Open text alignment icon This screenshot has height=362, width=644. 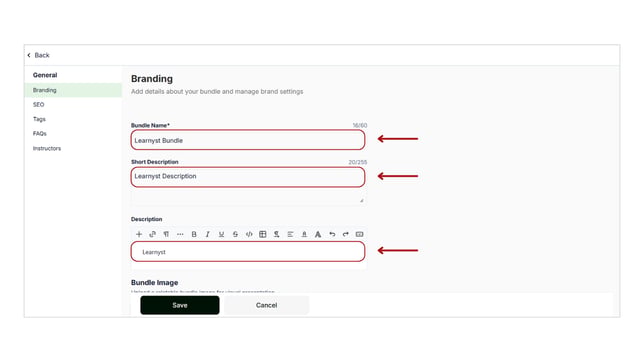coord(290,234)
